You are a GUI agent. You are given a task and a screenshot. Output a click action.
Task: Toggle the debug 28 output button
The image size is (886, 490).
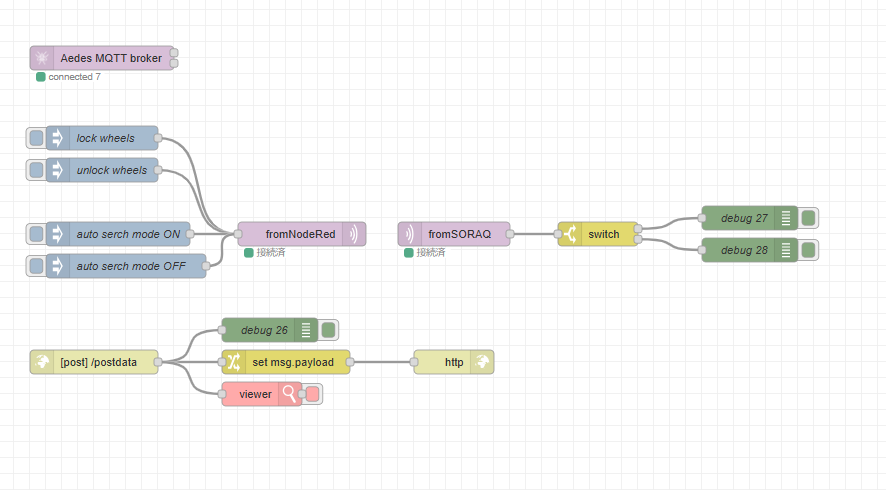(x=808, y=250)
